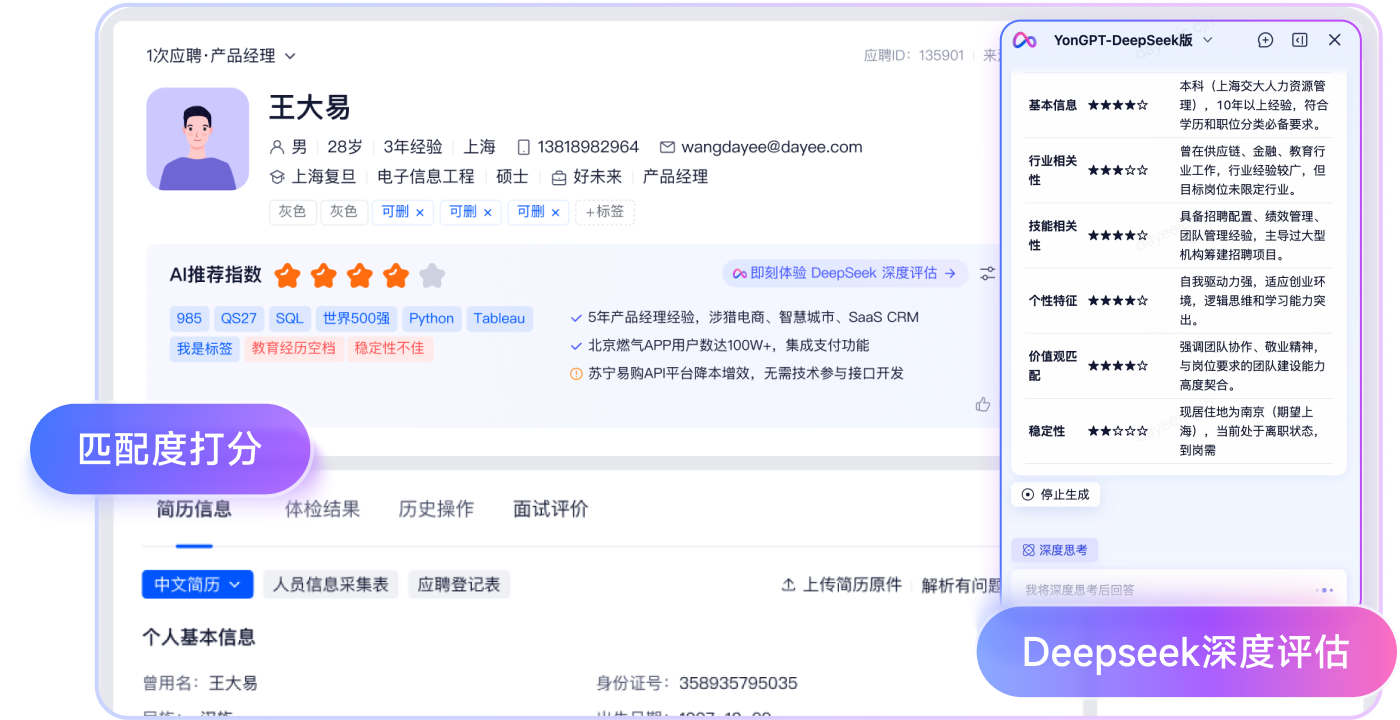The height and width of the screenshot is (720, 1400).
Task: Close the YonGPT-DeepSeek panel
Action: tap(1334, 40)
